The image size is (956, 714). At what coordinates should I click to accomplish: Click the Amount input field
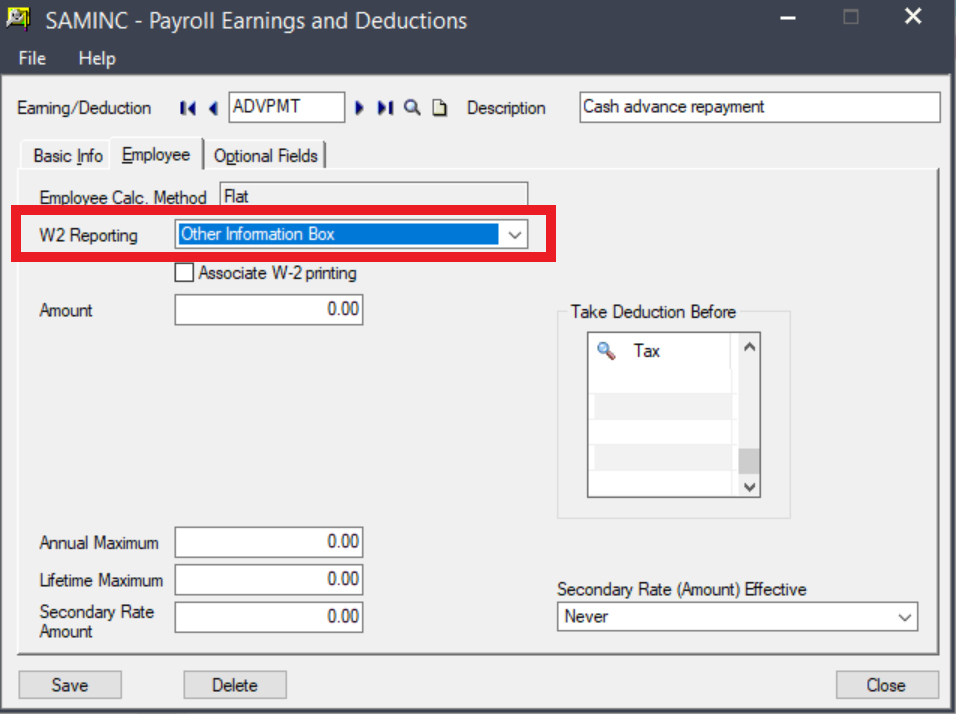(269, 310)
